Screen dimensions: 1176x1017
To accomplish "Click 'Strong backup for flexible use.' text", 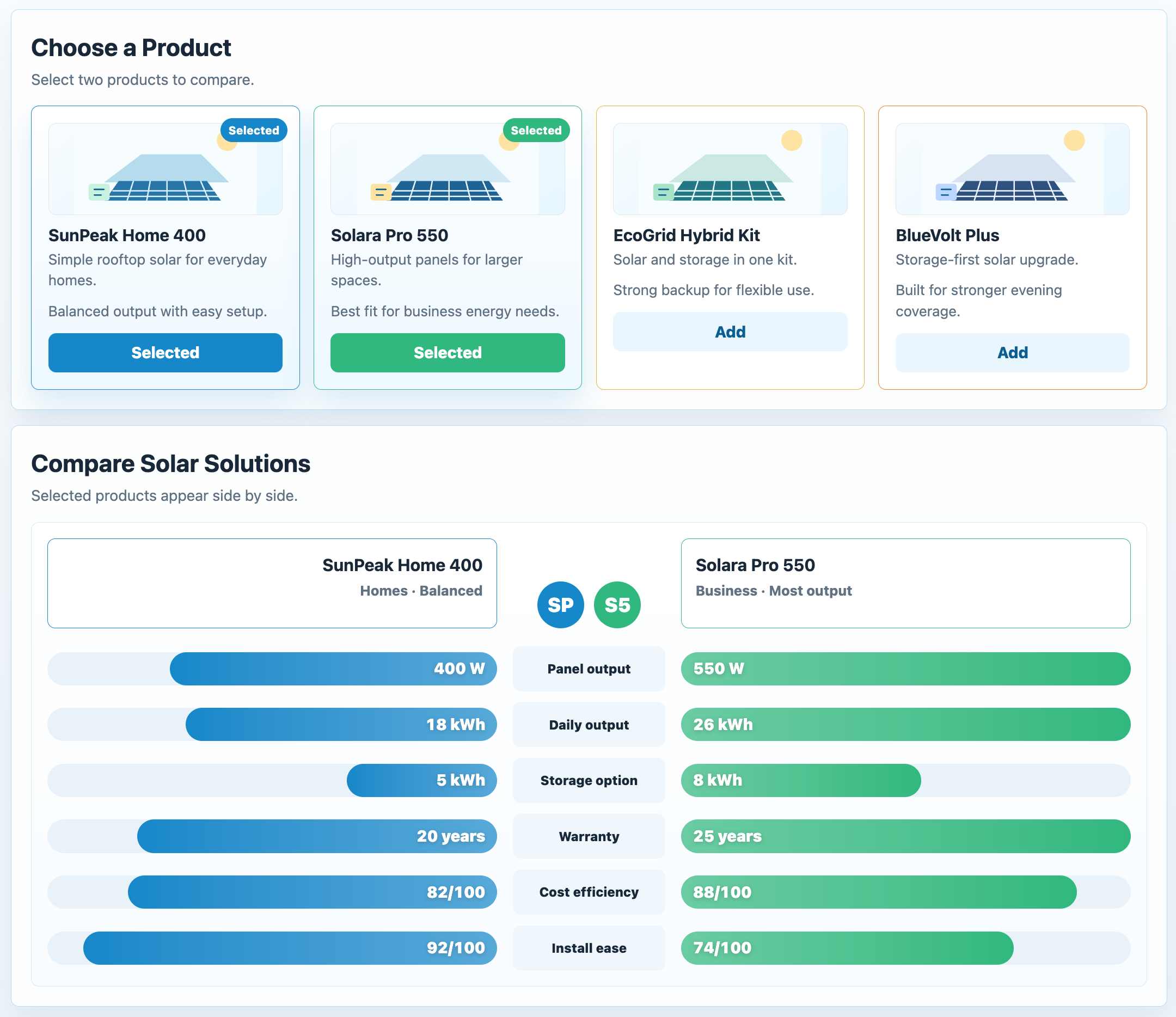I will pos(713,290).
